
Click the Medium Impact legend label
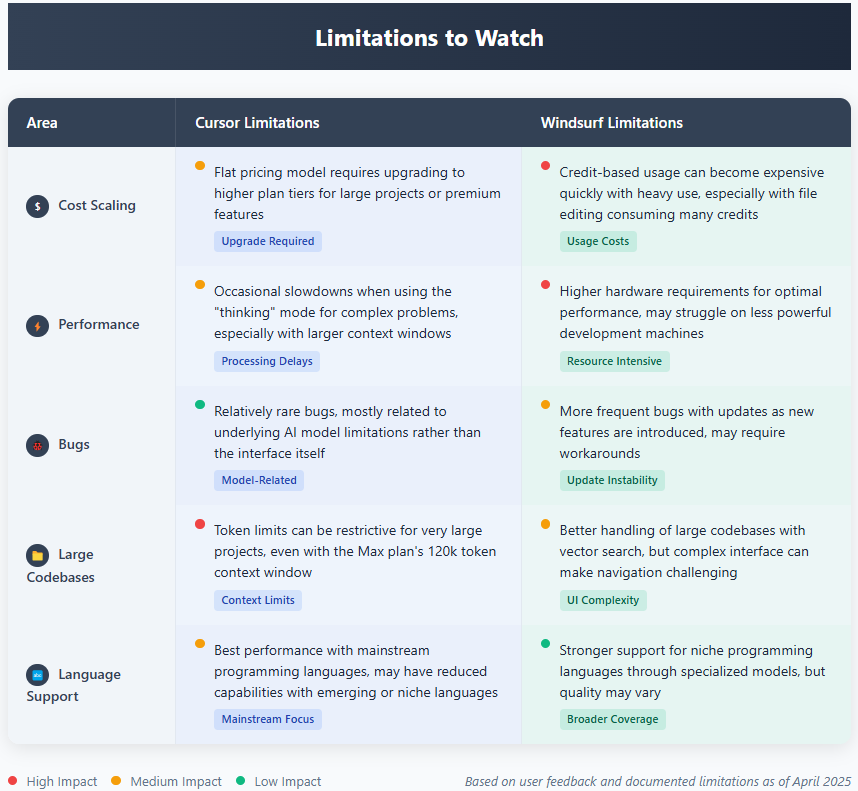tap(176, 781)
